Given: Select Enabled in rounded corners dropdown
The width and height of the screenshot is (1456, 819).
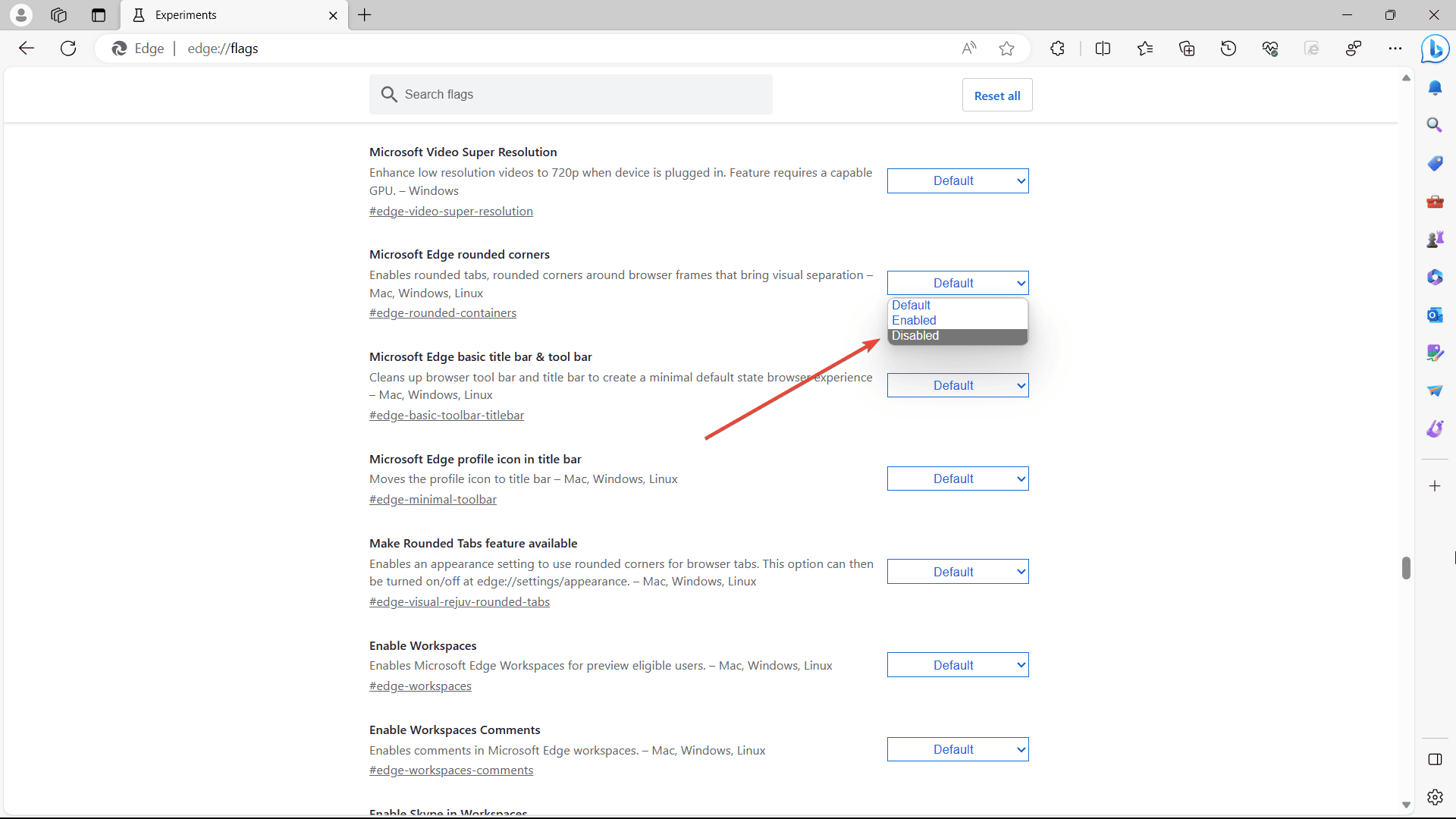Looking at the screenshot, I should (955, 320).
